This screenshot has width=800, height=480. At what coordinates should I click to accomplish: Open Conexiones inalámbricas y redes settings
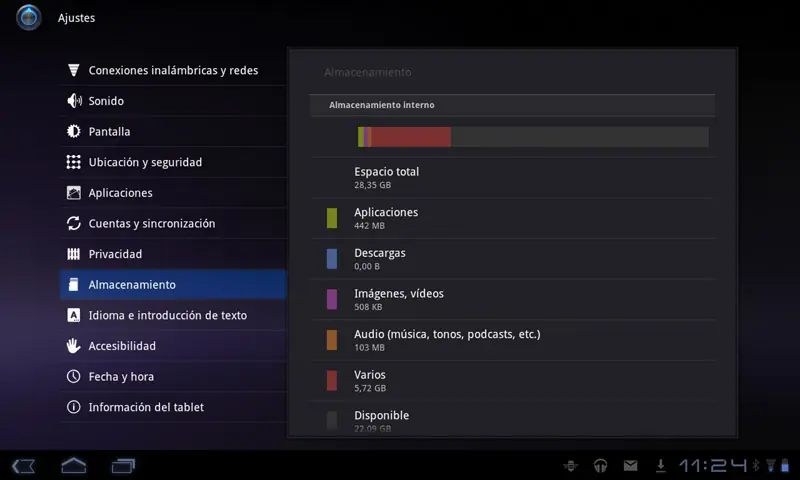[173, 70]
